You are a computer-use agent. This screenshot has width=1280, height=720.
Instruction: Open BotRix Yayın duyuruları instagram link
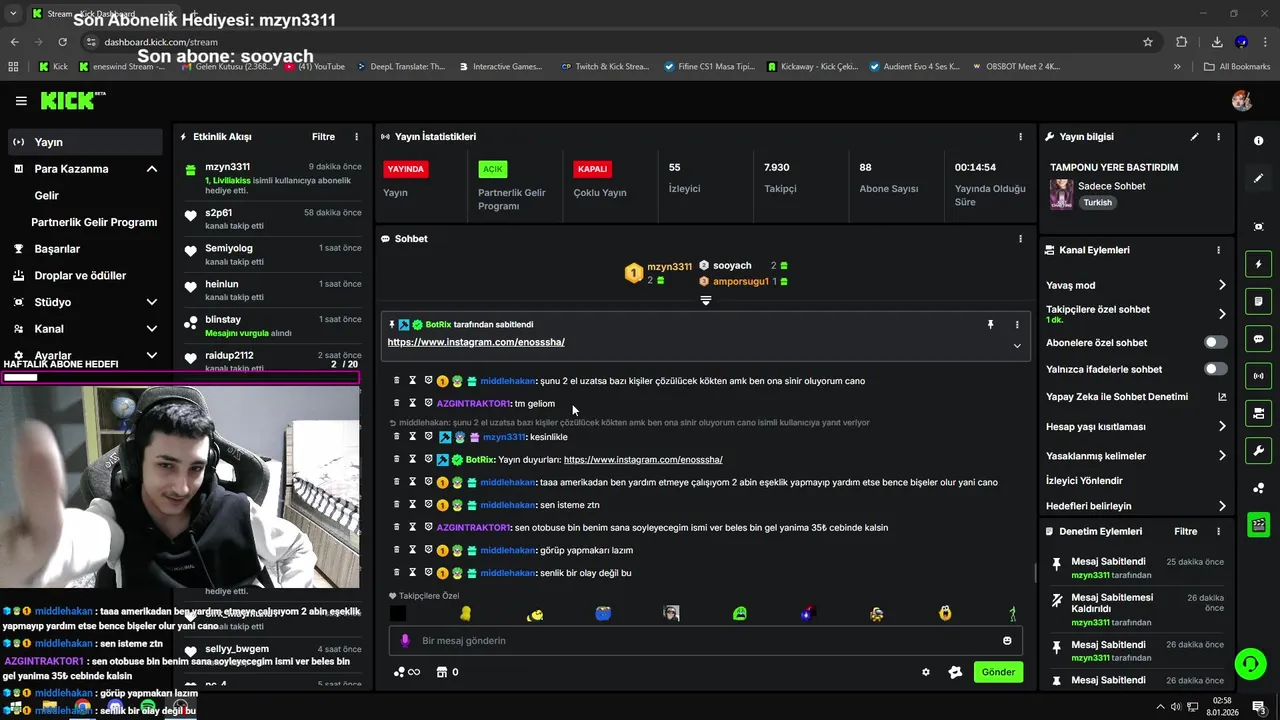pyautogui.click(x=643, y=460)
